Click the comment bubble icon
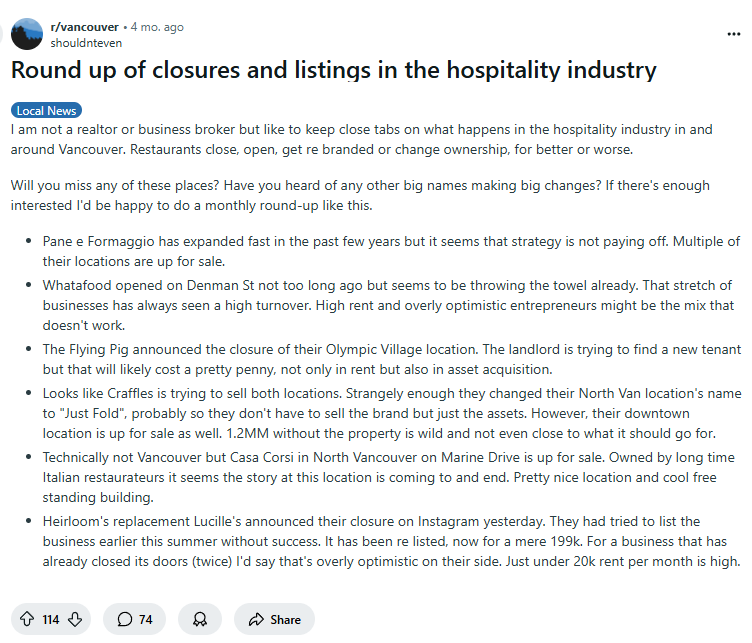752x643 pixels. tap(125, 619)
